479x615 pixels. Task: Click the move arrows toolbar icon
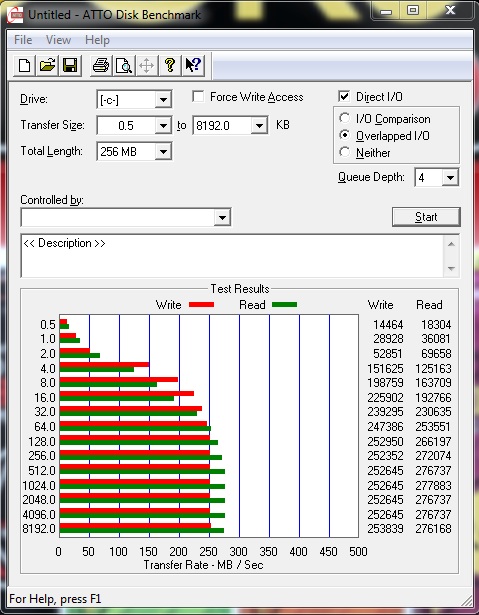(146, 65)
